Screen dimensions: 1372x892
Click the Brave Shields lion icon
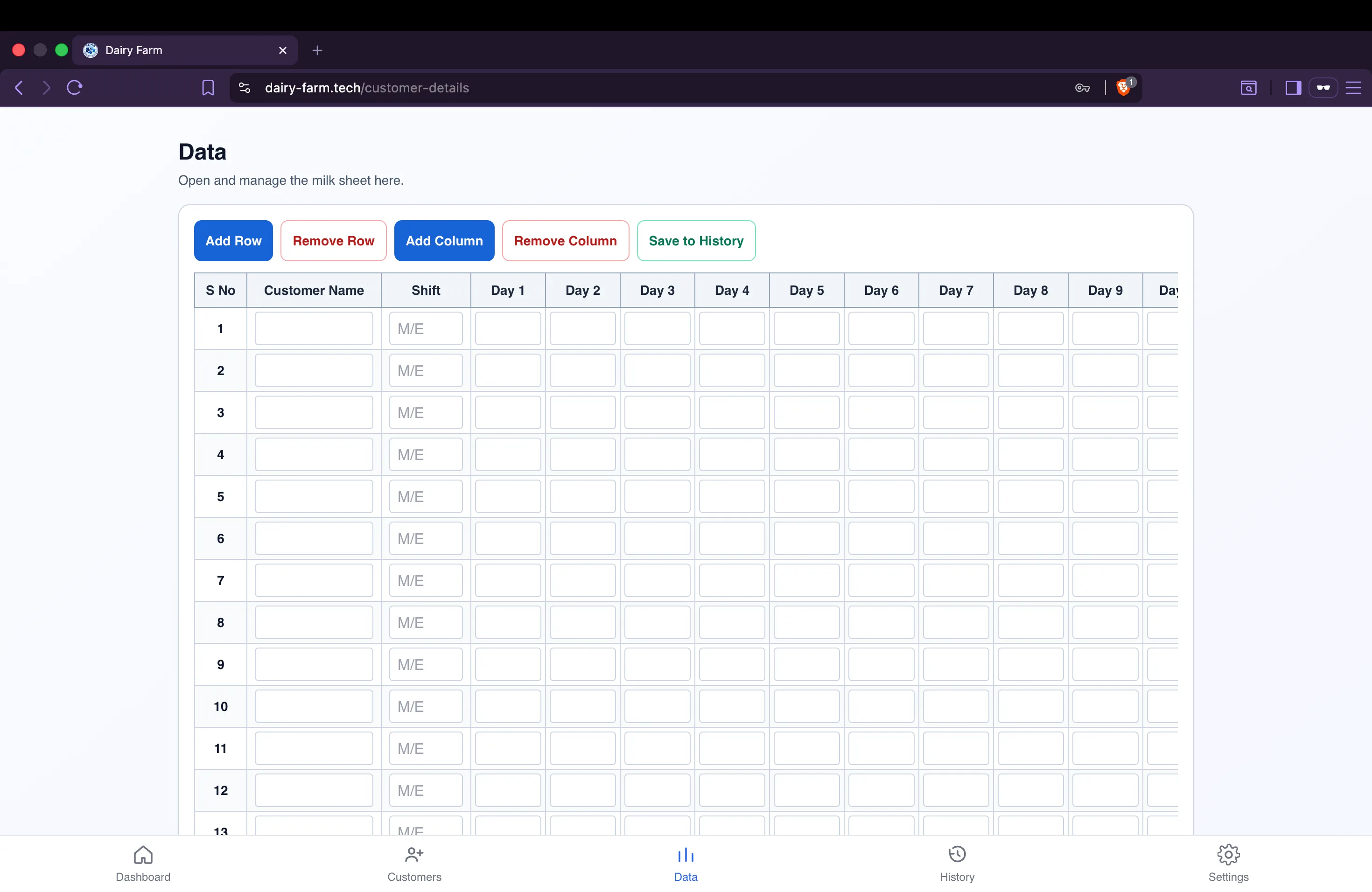pyautogui.click(x=1123, y=88)
